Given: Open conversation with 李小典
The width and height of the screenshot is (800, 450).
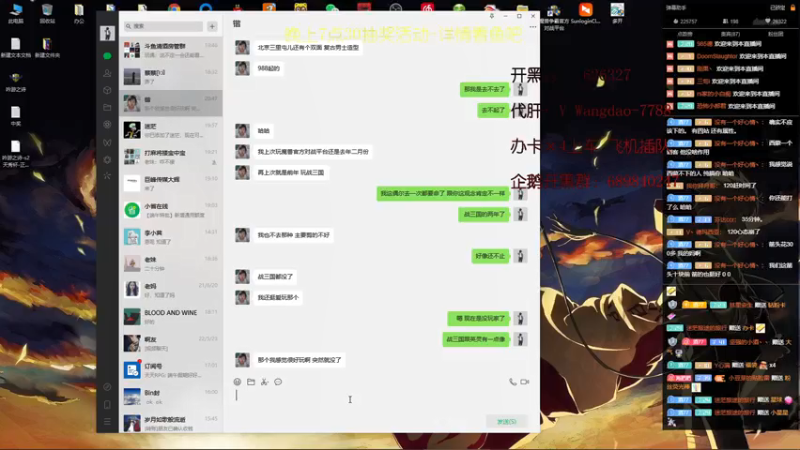Looking at the screenshot, I should (x=170, y=237).
